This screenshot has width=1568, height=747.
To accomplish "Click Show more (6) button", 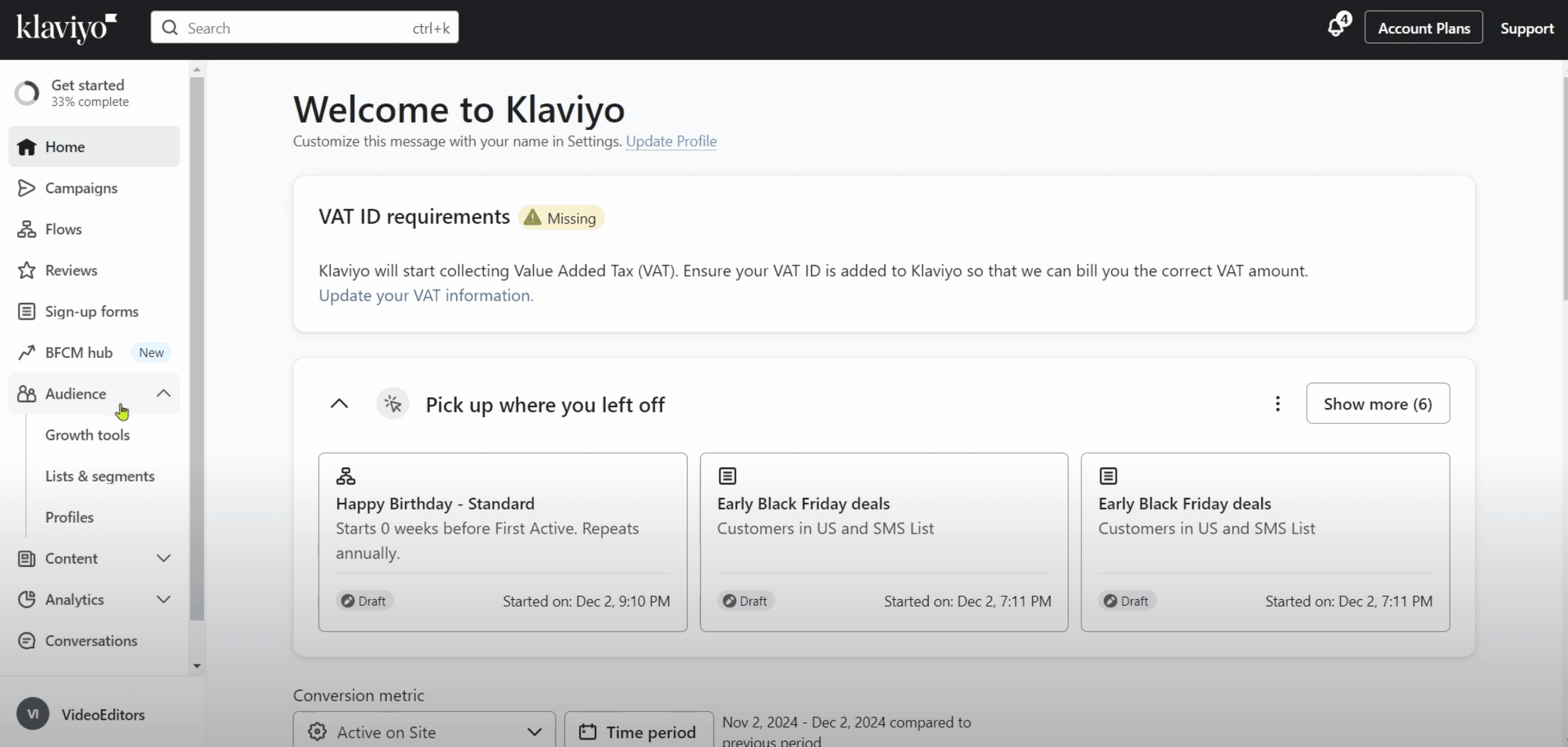I will pos(1378,403).
